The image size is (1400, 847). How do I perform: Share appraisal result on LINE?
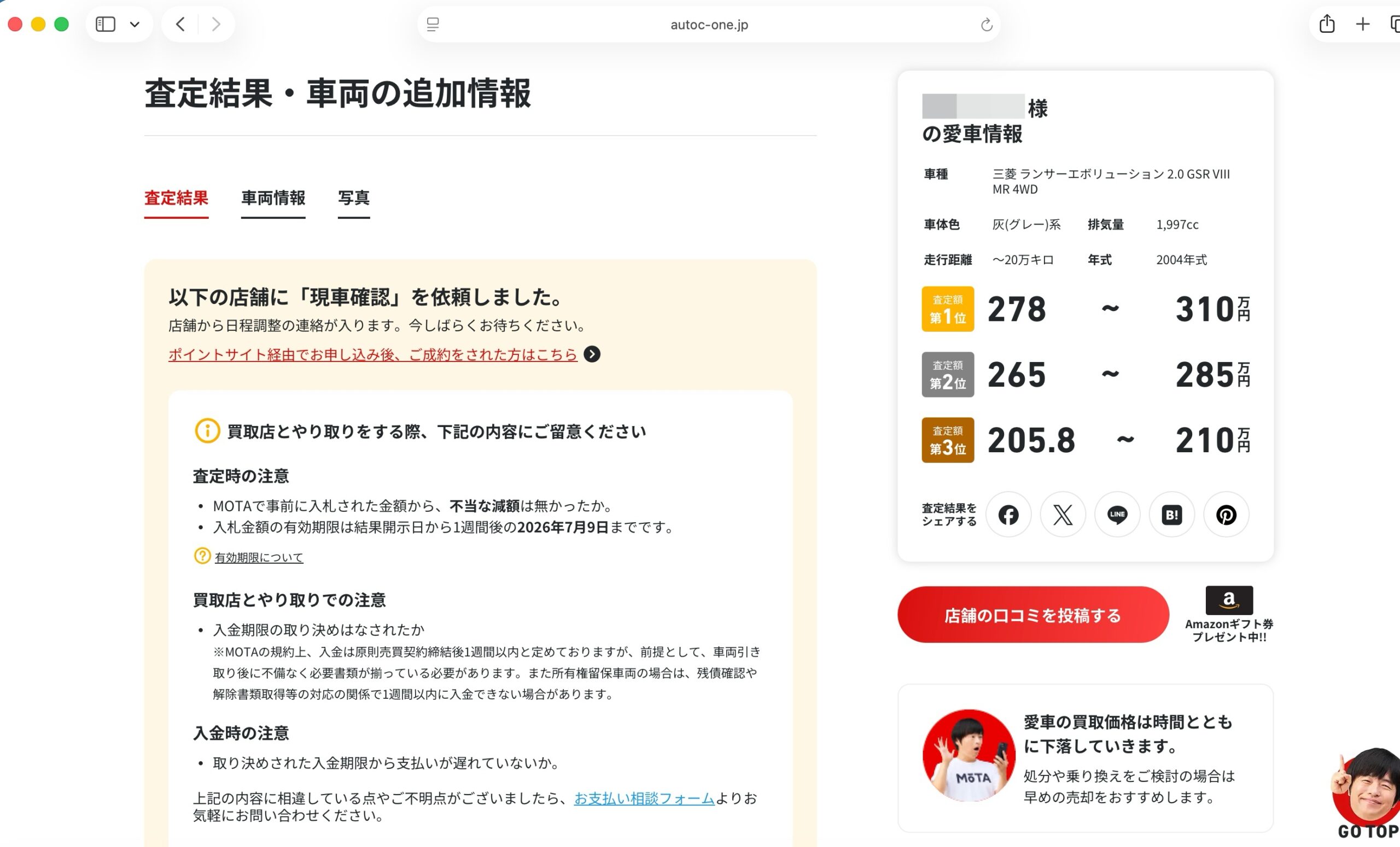1118,515
